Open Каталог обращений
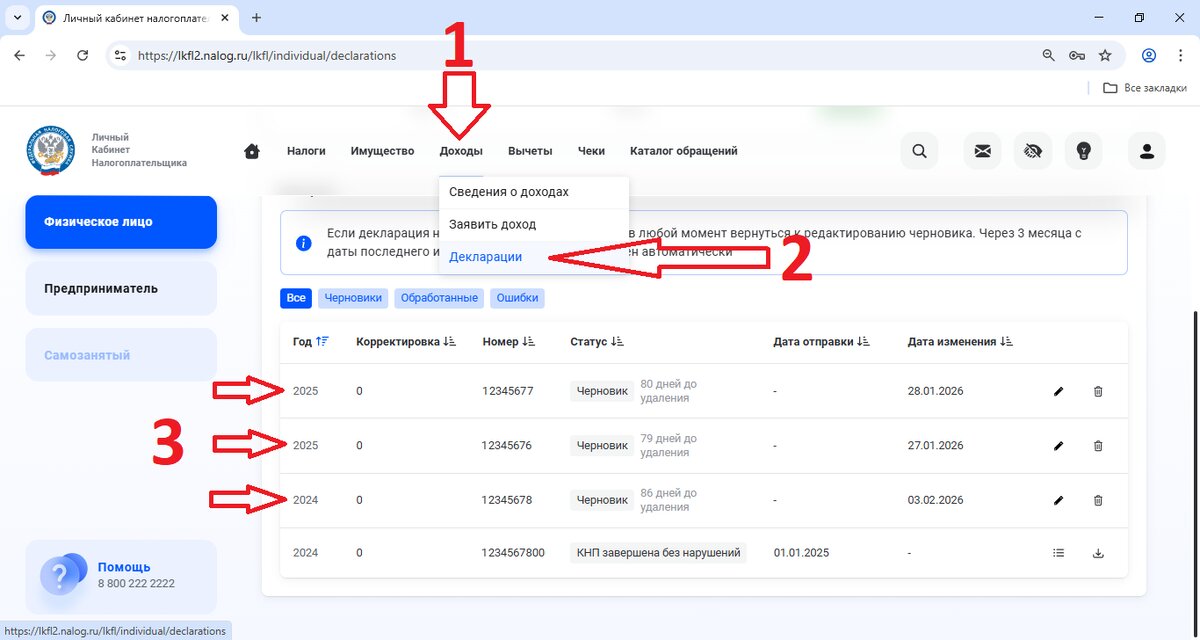 [x=684, y=151]
